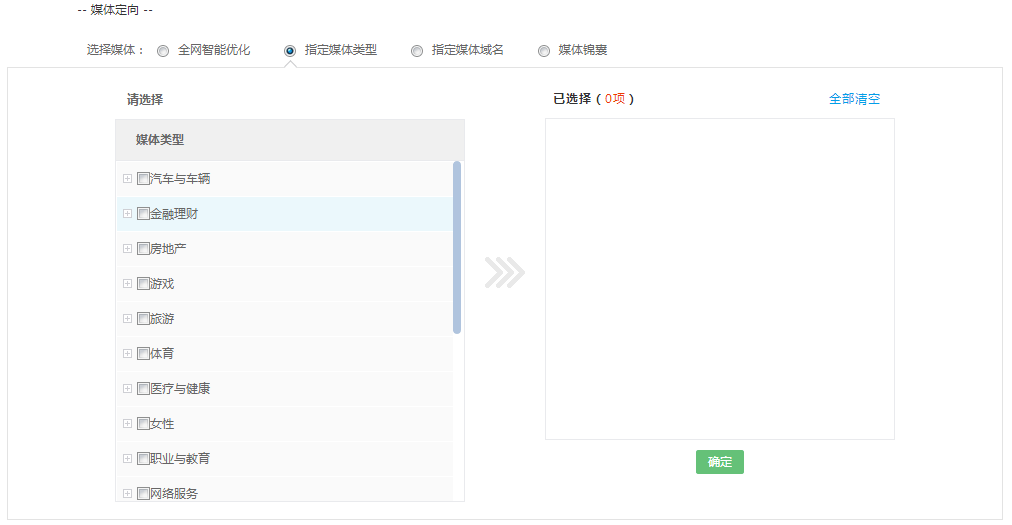Expand the 女性 category

[x=127, y=424]
